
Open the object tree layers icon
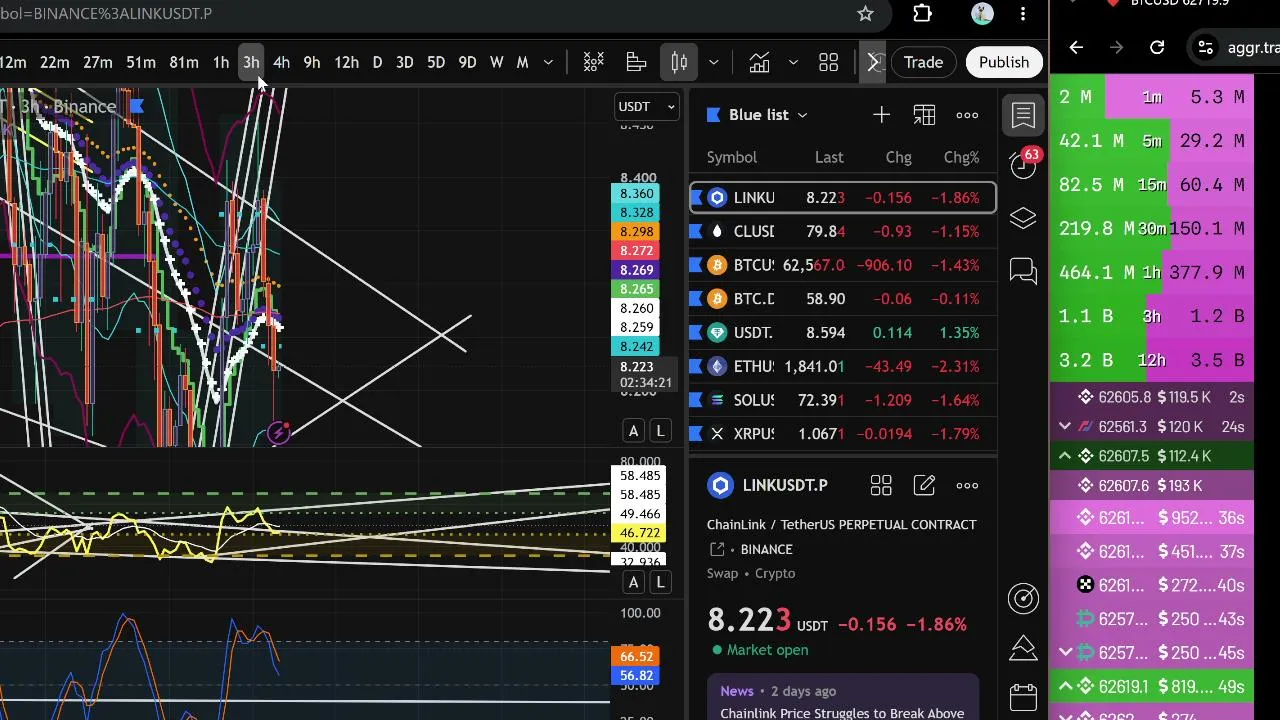[1023, 219]
